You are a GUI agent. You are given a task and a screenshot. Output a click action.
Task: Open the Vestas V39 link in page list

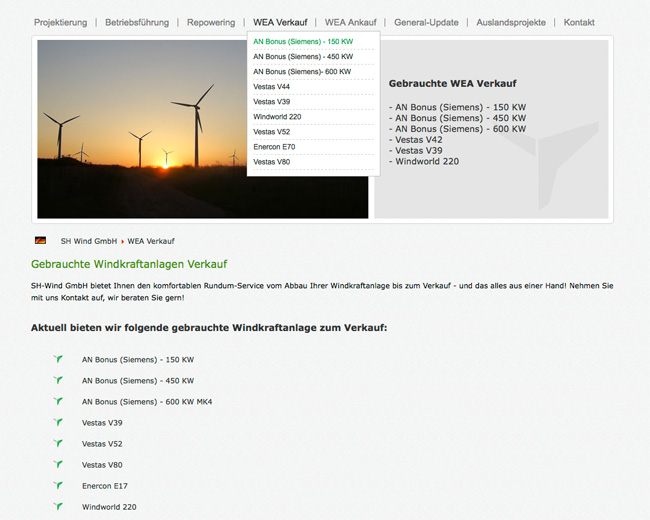click(x=102, y=422)
